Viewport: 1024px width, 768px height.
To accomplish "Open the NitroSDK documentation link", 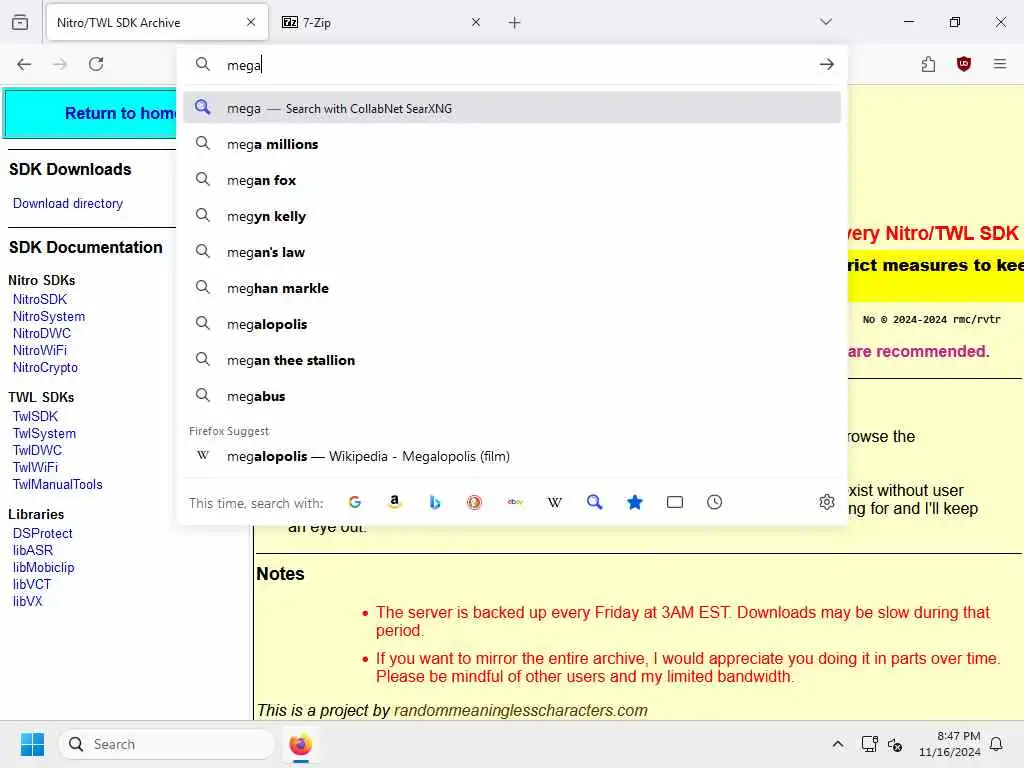I will (x=40, y=299).
